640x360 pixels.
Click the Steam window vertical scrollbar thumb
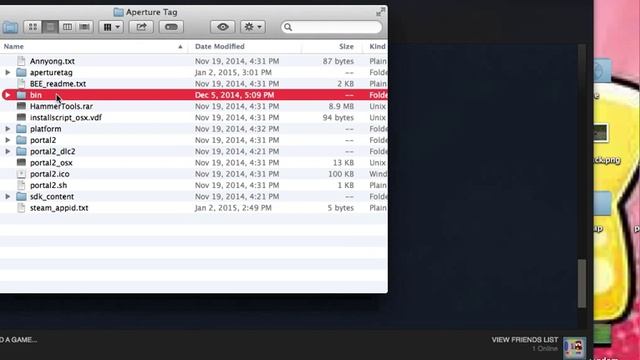click(x=582, y=284)
